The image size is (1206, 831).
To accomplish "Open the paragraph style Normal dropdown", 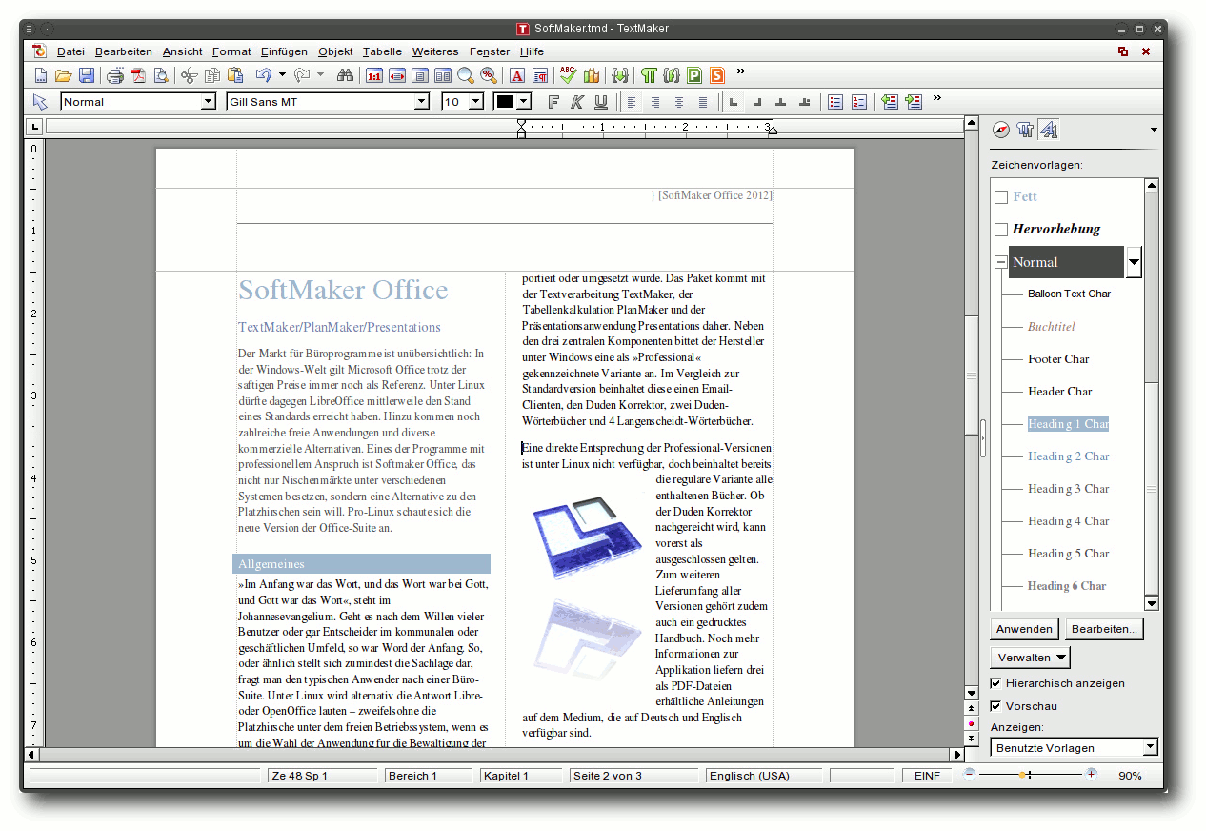I will [208, 102].
